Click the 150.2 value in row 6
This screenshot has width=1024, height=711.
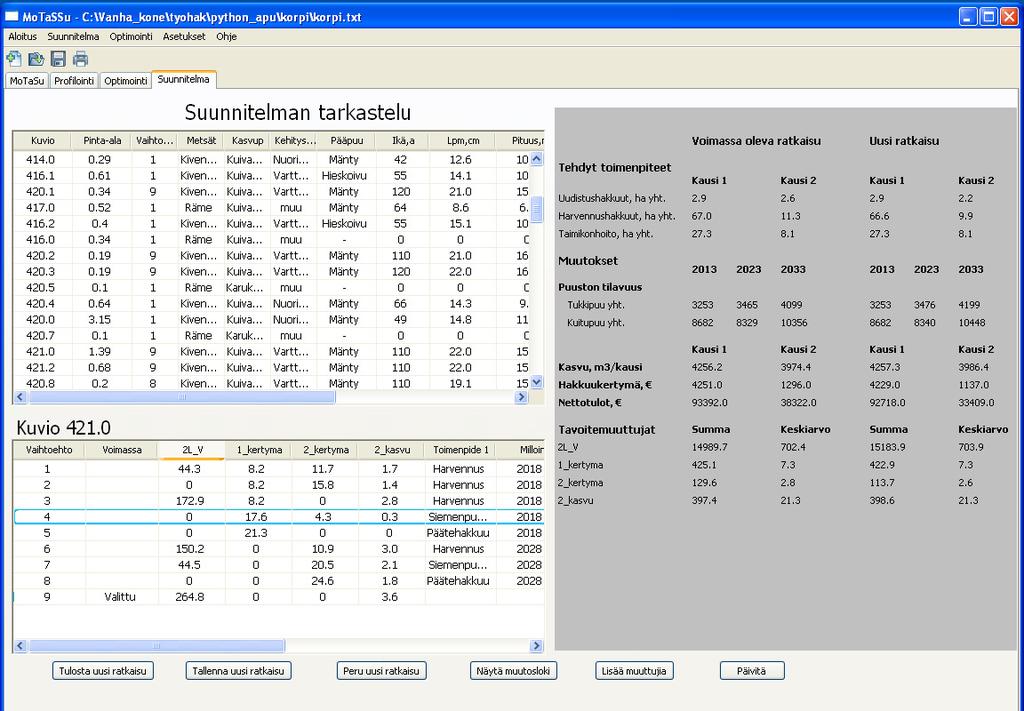(x=190, y=548)
